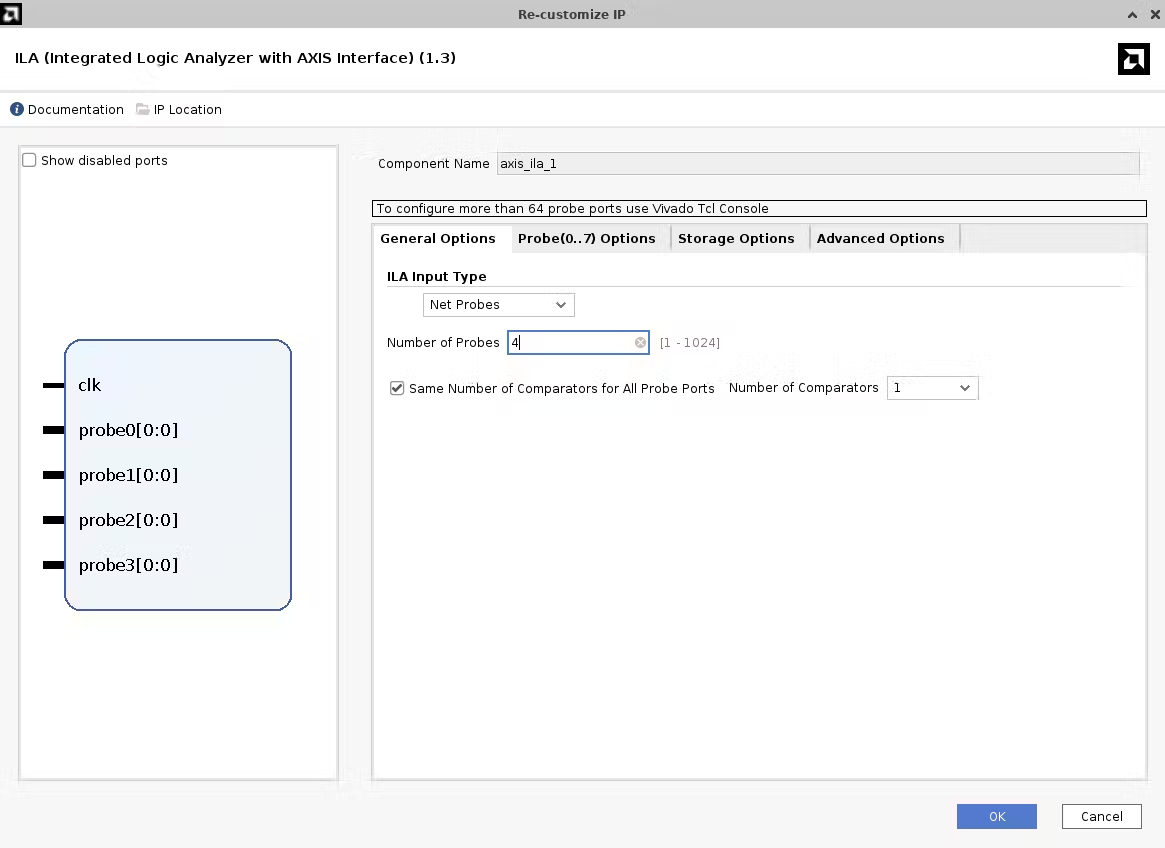1165x848 pixels.
Task: Click the Documentation info icon
Action: (x=16, y=109)
